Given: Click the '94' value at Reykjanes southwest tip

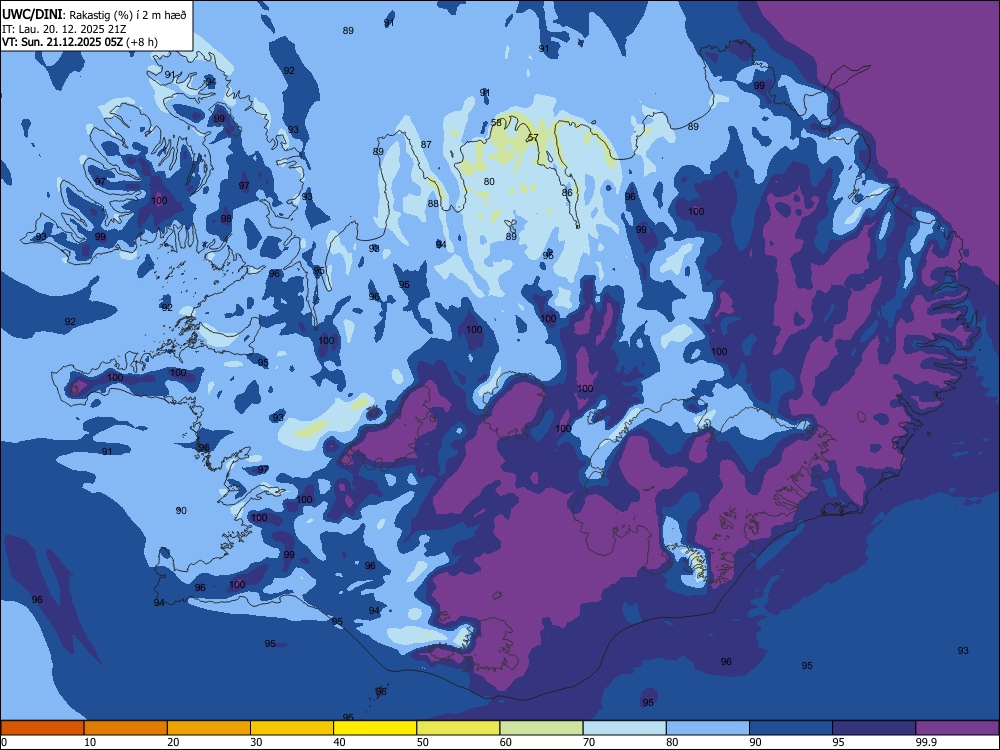Looking at the screenshot, I should click(159, 603).
